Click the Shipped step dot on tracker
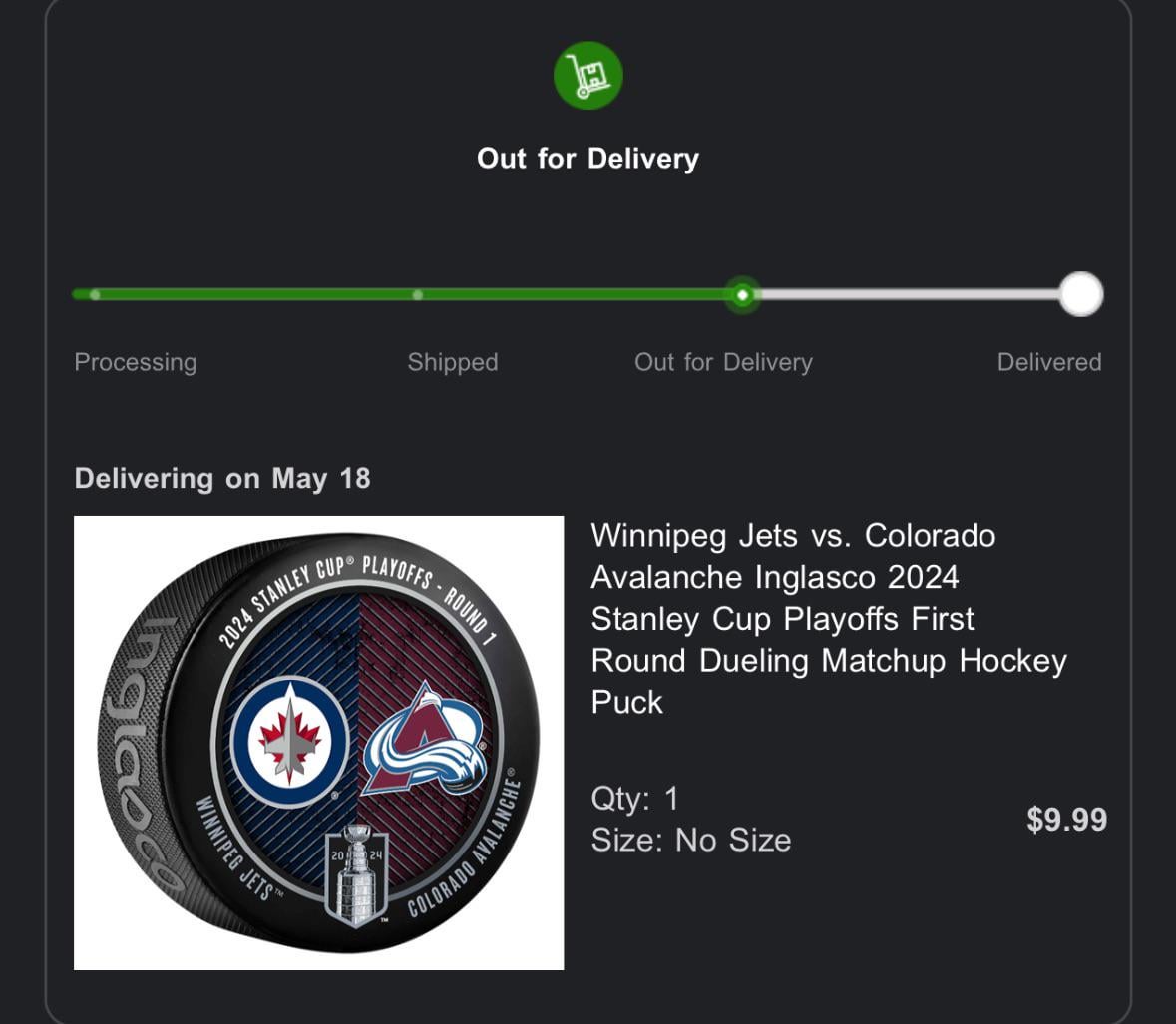This screenshot has width=1176, height=1024. [x=417, y=295]
